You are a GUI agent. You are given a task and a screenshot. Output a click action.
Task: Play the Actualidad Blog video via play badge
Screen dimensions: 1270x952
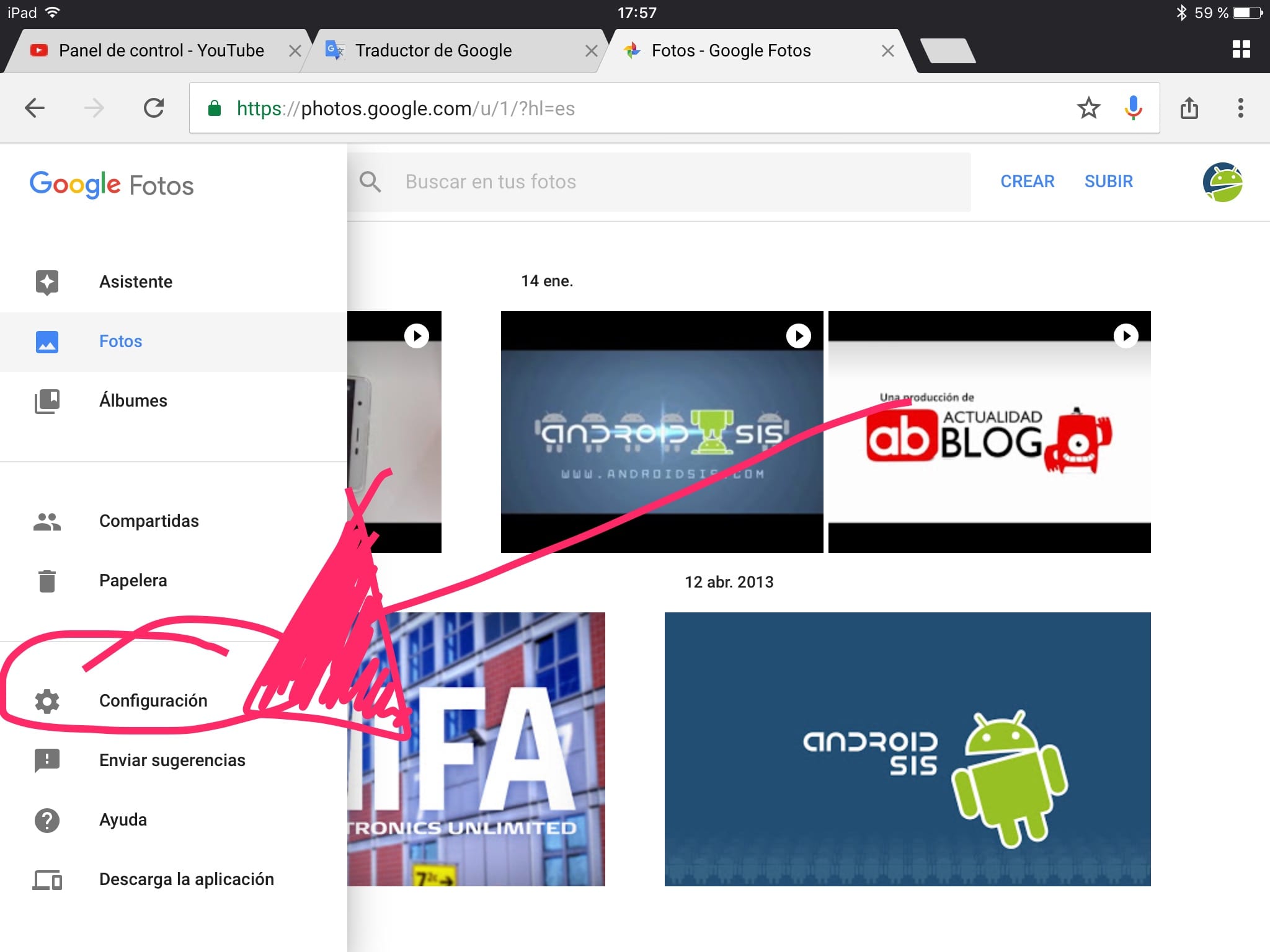1126,336
